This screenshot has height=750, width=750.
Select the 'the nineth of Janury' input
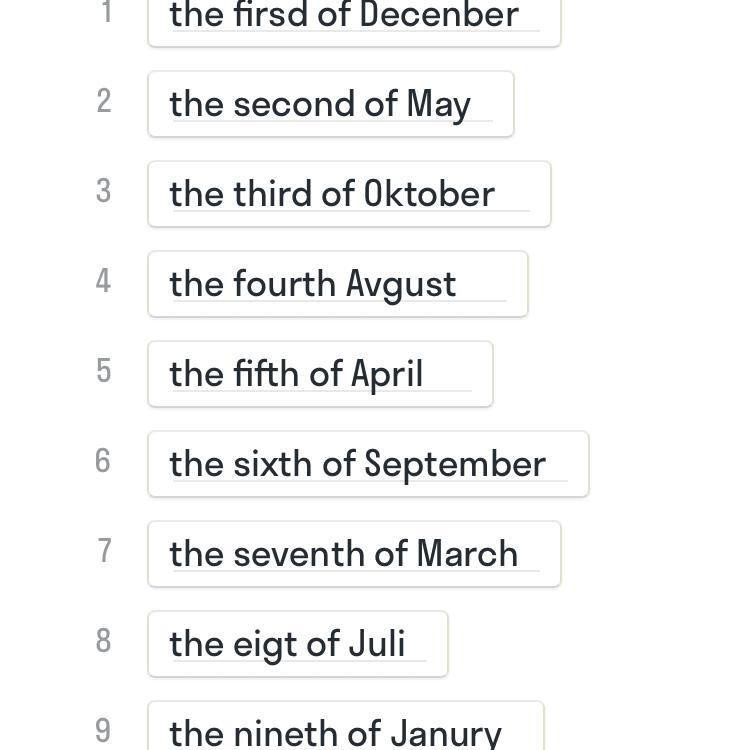point(345,730)
